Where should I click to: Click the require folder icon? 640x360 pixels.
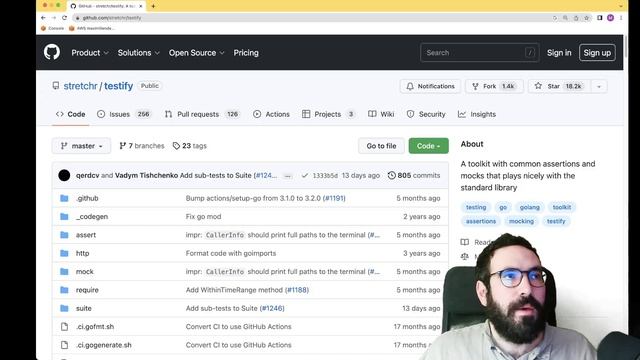[x=64, y=290]
